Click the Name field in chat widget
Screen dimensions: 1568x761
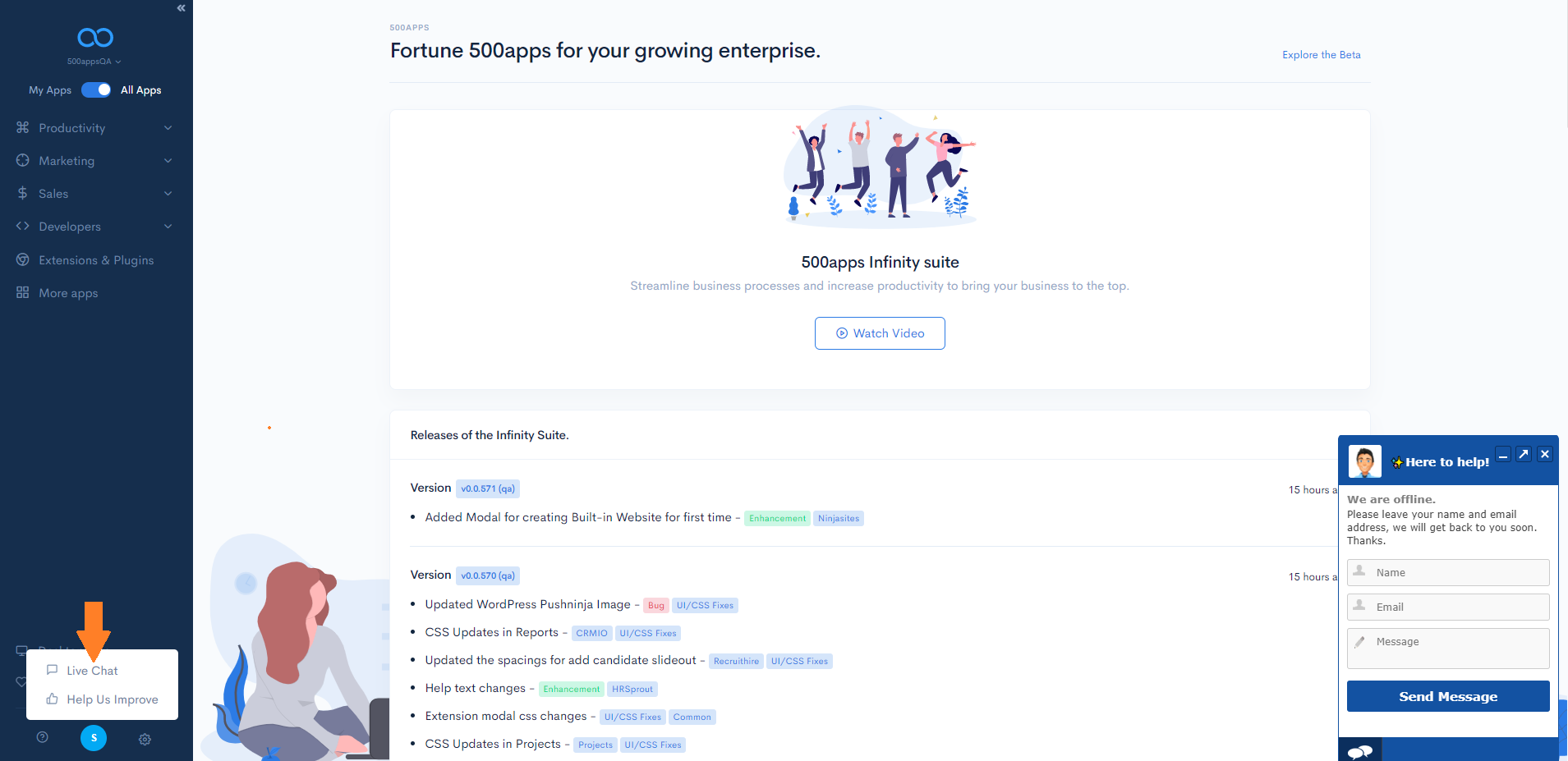(x=1446, y=572)
